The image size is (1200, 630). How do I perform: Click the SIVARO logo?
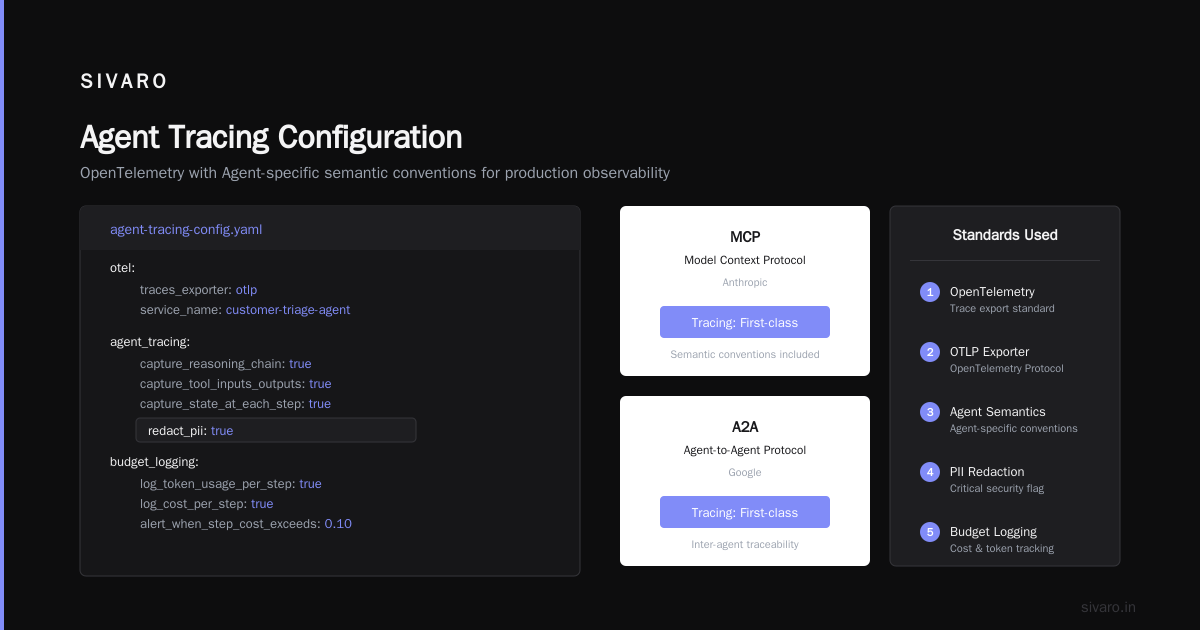[x=124, y=81]
